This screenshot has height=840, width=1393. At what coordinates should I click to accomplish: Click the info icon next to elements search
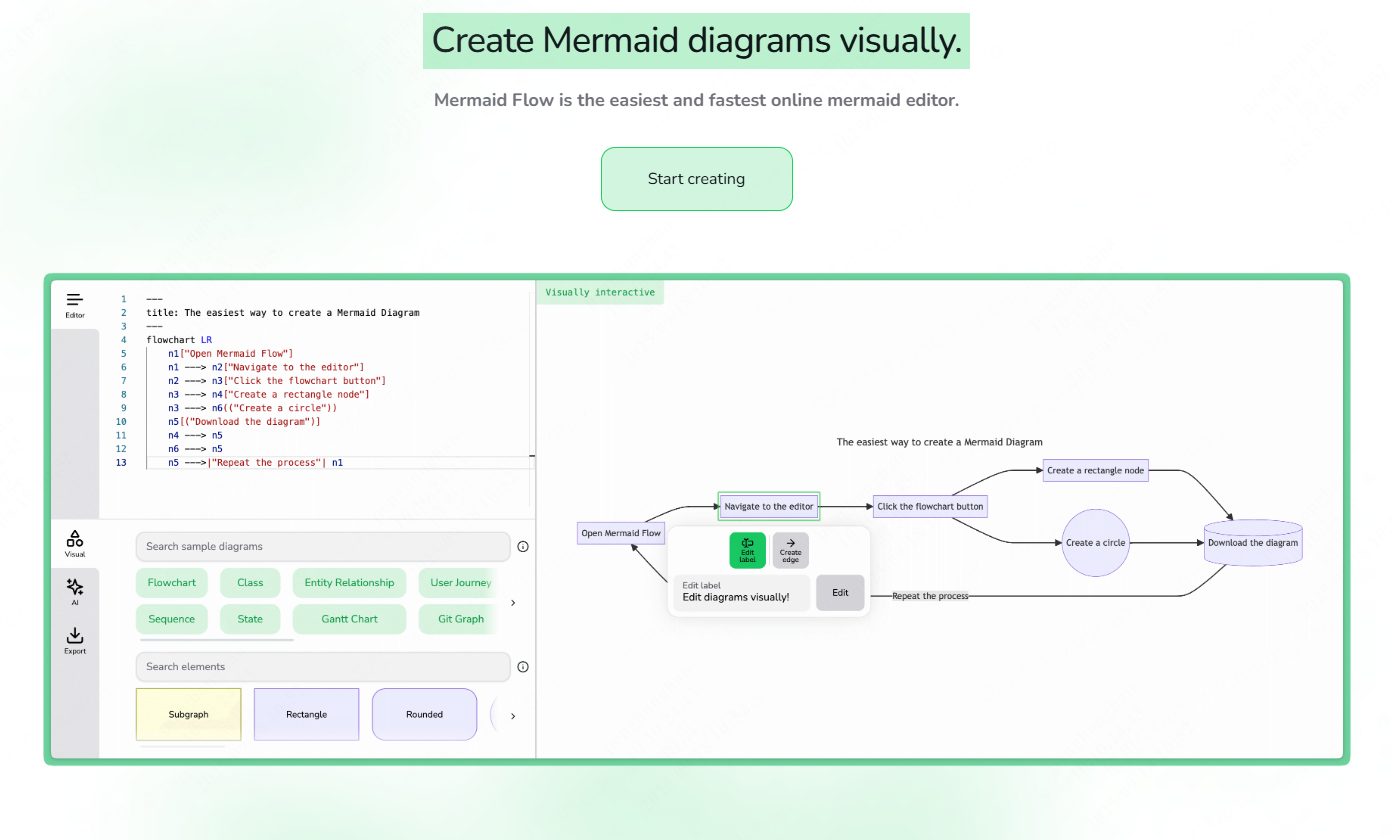coord(523,667)
